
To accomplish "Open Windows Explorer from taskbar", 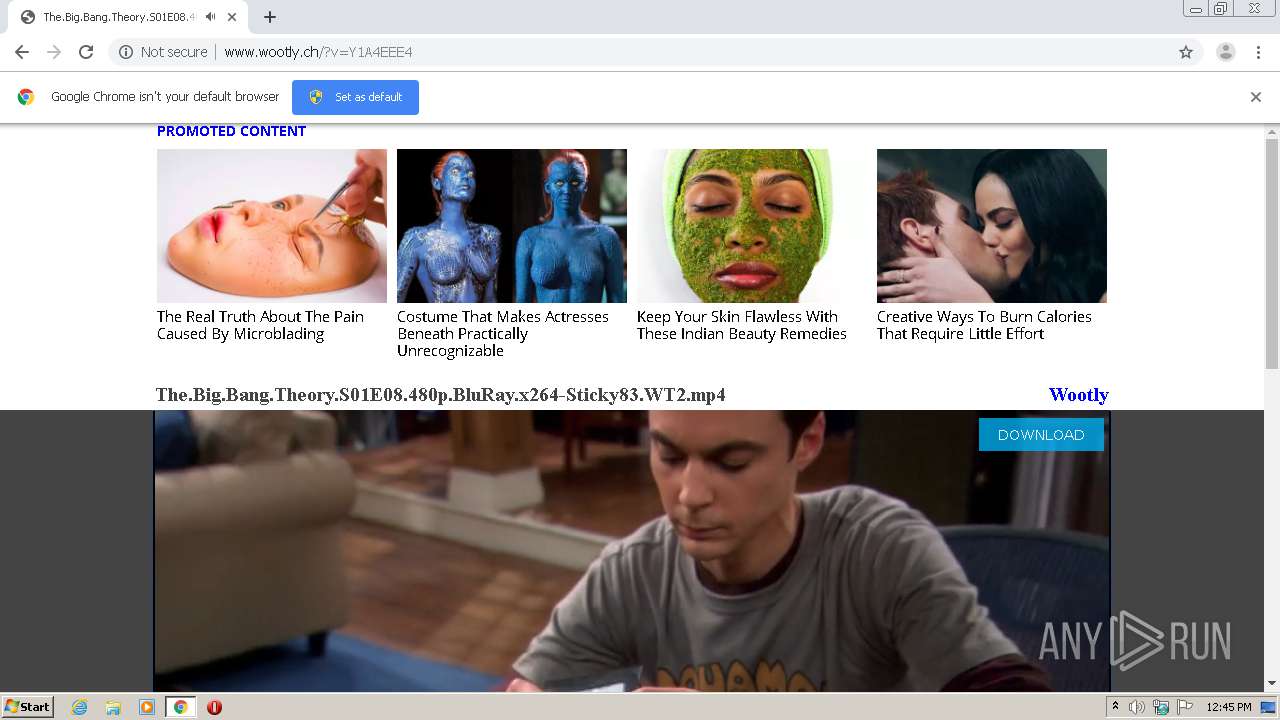I will point(113,707).
